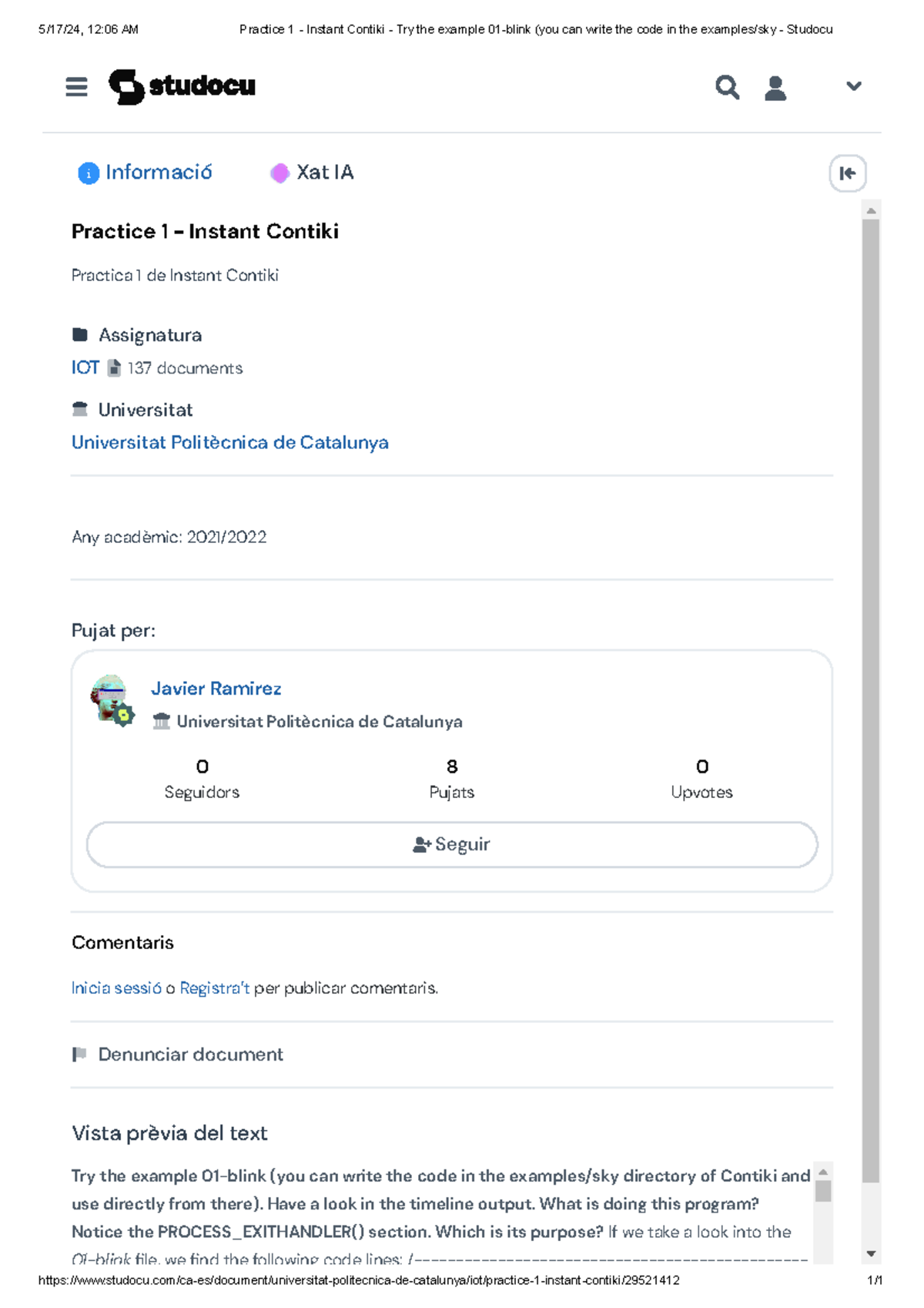The height and width of the screenshot is (1308, 924).
Task: Switch to the Informació tab
Action: tap(146, 173)
